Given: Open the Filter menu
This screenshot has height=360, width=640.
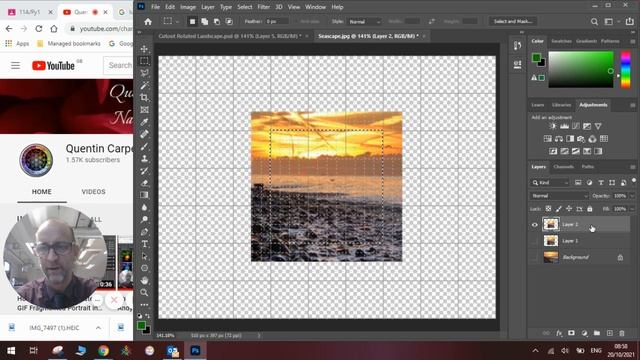Looking at the screenshot, I should (x=263, y=7).
